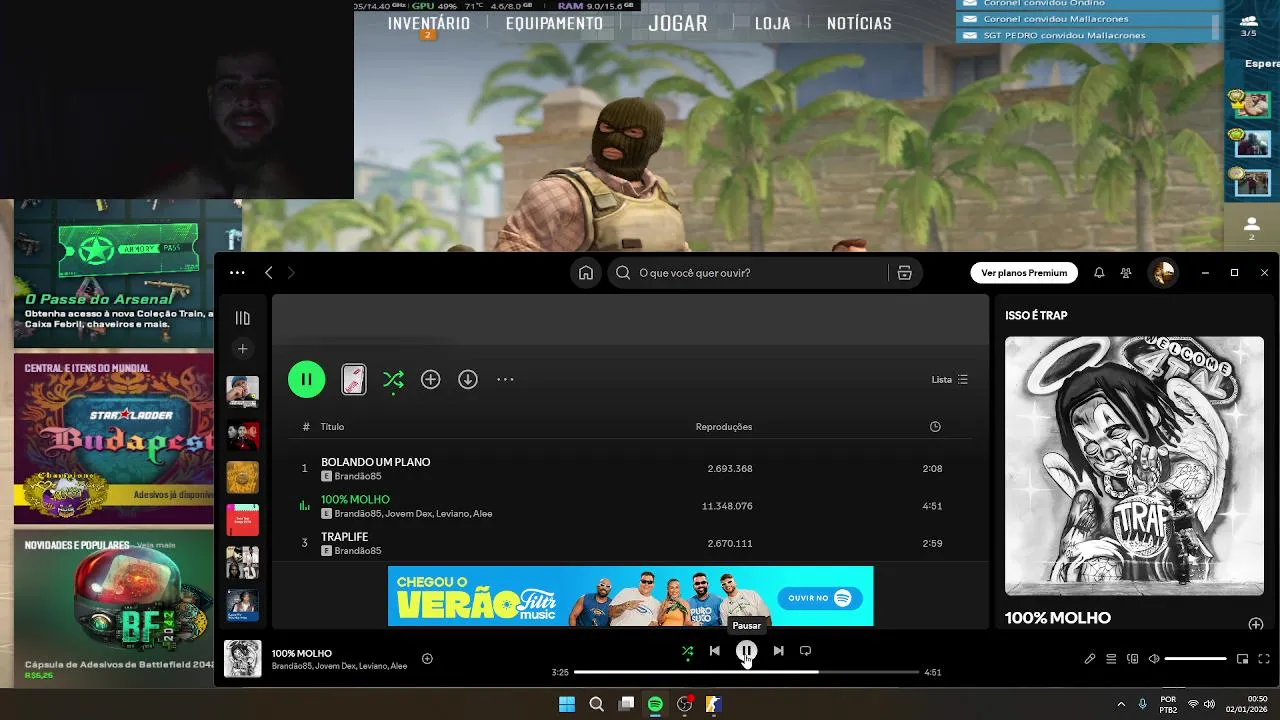The height and width of the screenshot is (720, 1280).
Task: Pause playlist with large green button
Action: coord(306,379)
